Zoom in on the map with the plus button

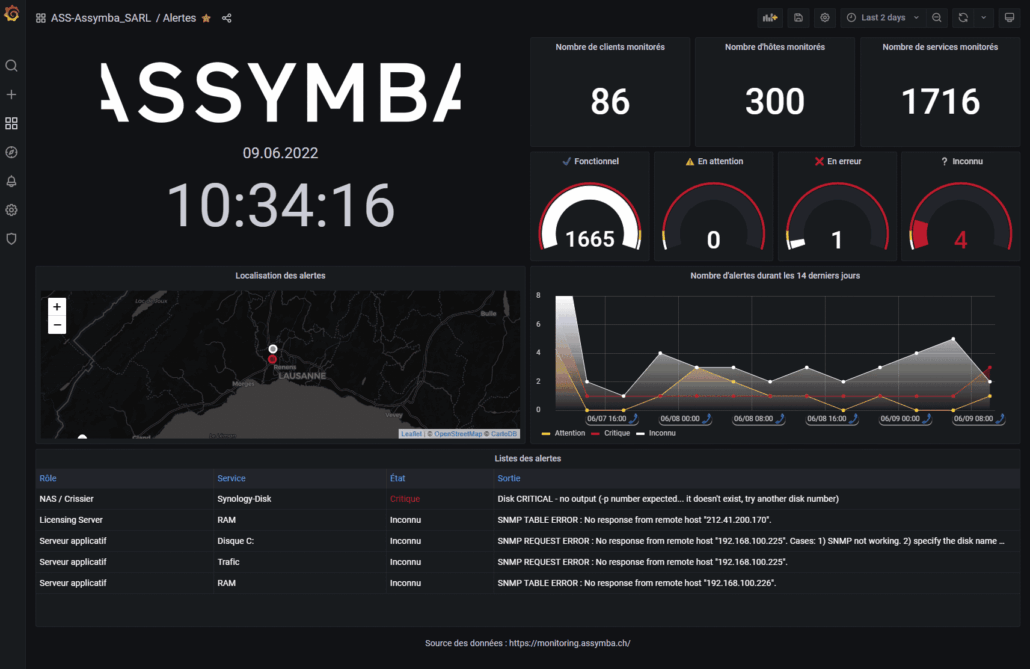tap(56, 306)
